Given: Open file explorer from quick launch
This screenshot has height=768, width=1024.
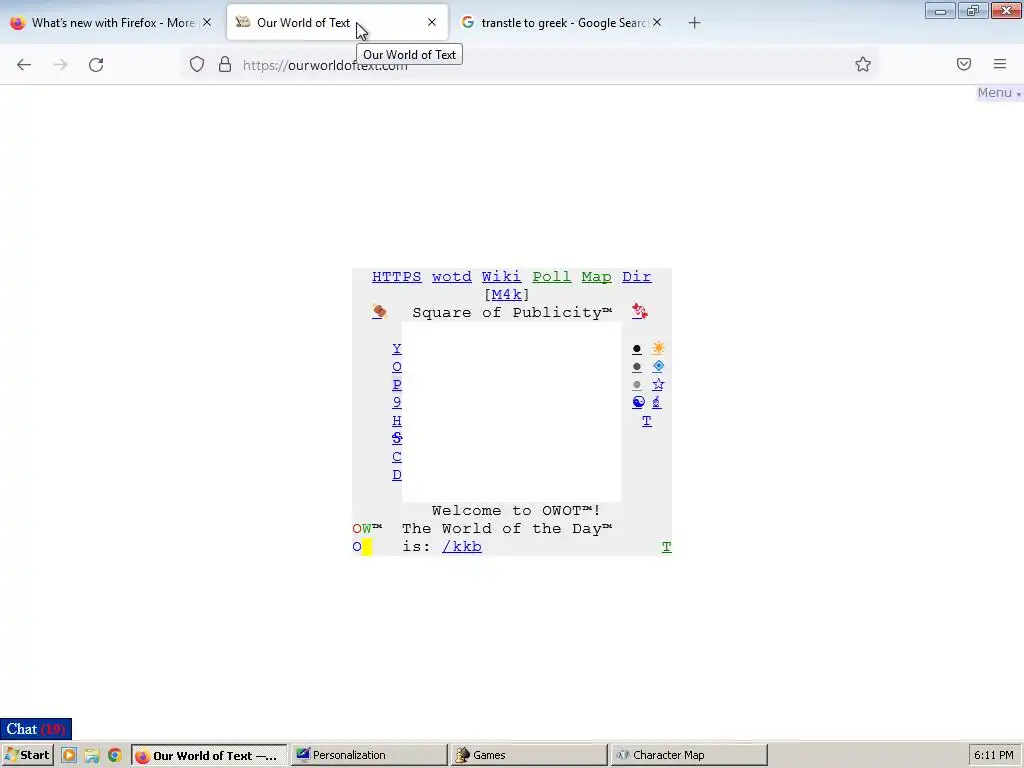Looking at the screenshot, I should pyautogui.click(x=91, y=756).
